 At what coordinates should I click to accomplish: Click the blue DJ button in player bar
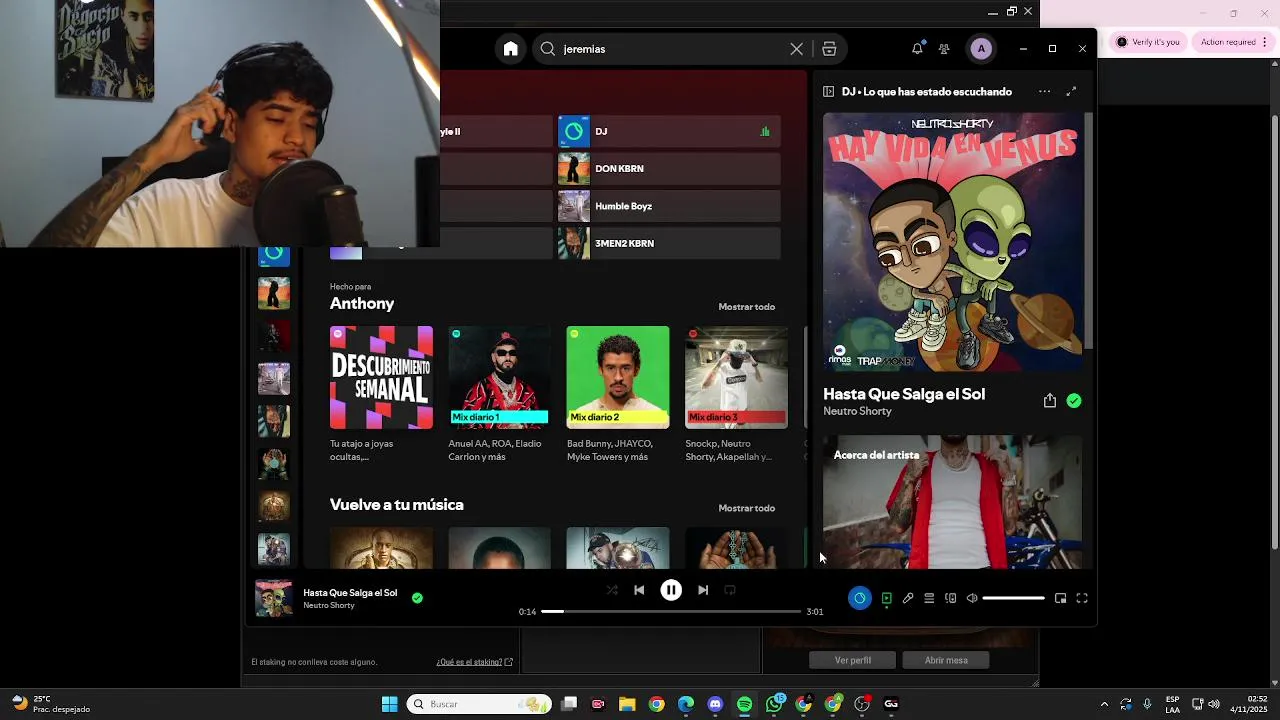tap(859, 598)
